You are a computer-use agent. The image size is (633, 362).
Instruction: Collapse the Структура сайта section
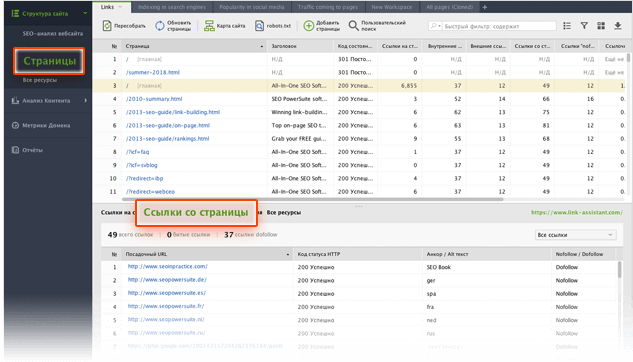[x=85, y=13]
